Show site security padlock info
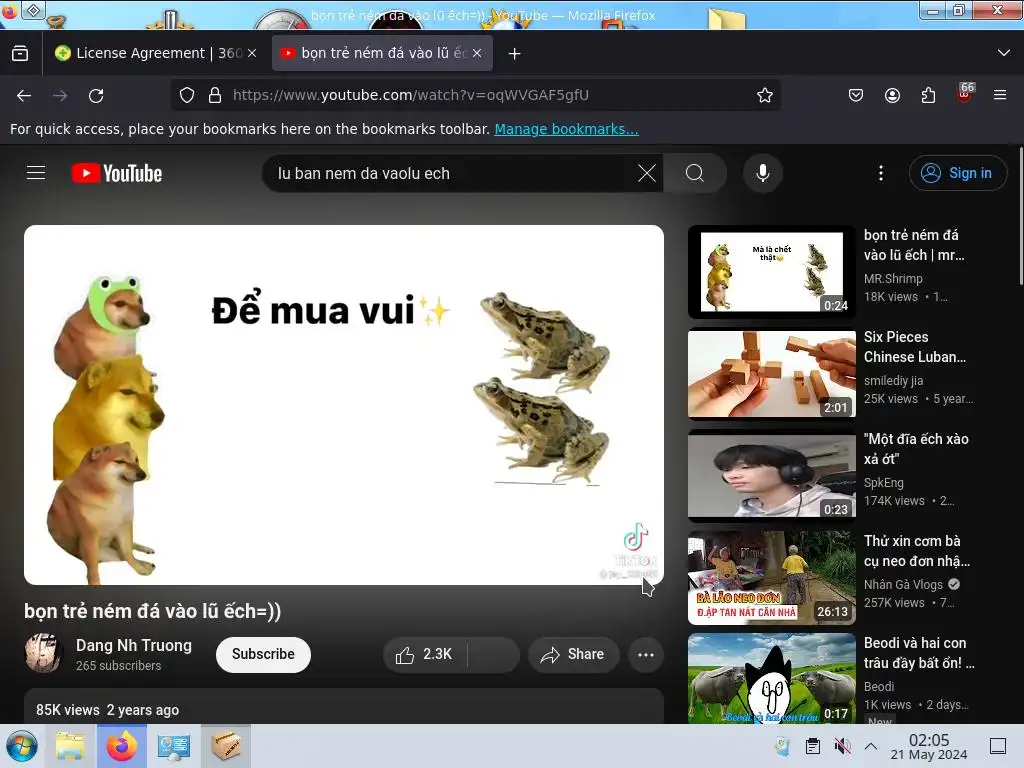 (215, 95)
